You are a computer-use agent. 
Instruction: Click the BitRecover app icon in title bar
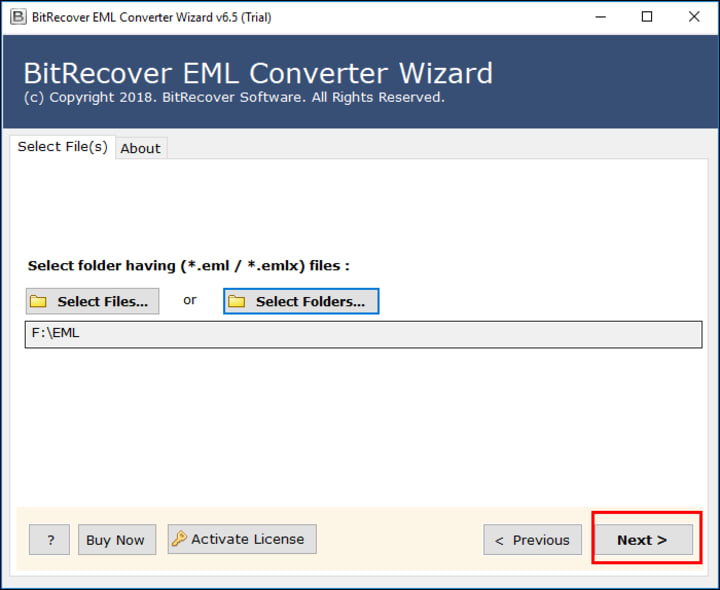coord(18,17)
